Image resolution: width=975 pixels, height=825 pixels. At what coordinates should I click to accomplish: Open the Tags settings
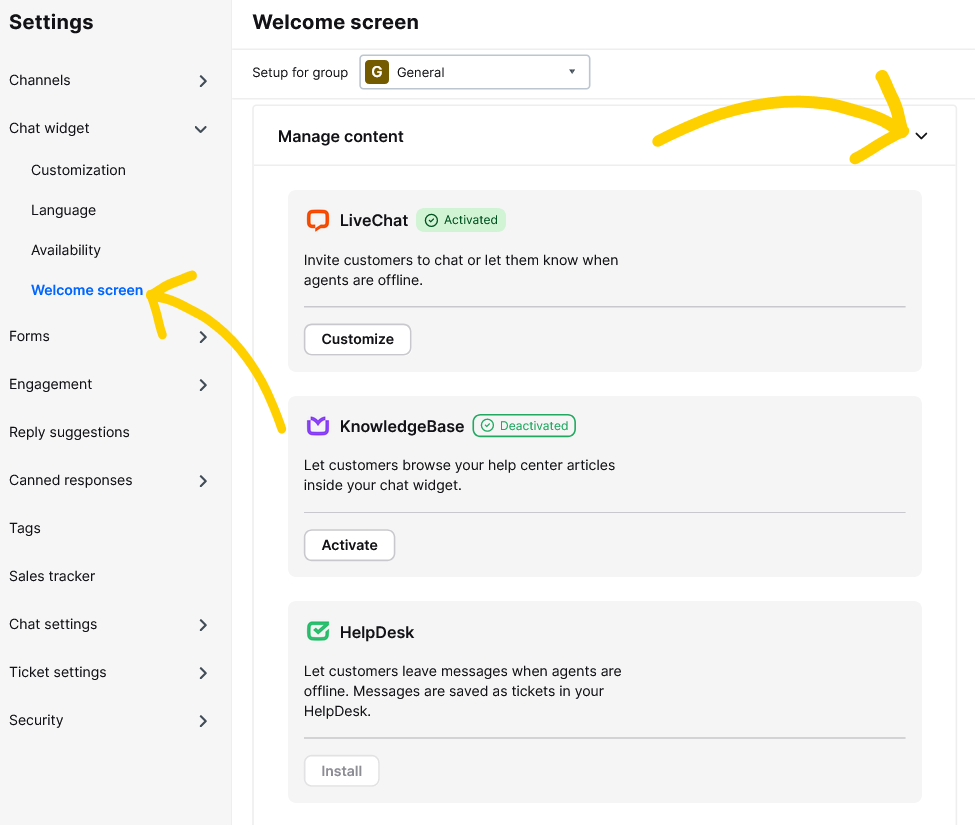click(x=25, y=528)
